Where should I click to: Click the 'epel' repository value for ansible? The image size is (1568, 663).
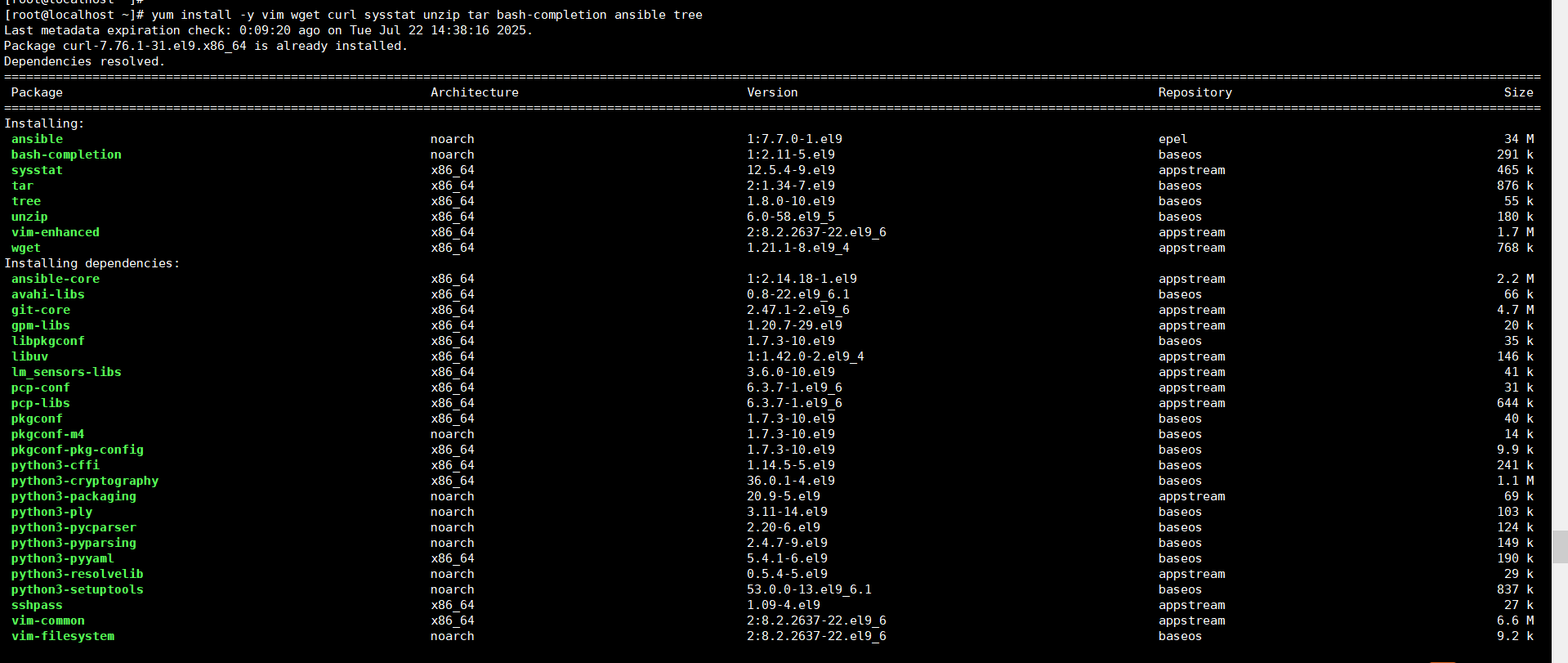1173,139
